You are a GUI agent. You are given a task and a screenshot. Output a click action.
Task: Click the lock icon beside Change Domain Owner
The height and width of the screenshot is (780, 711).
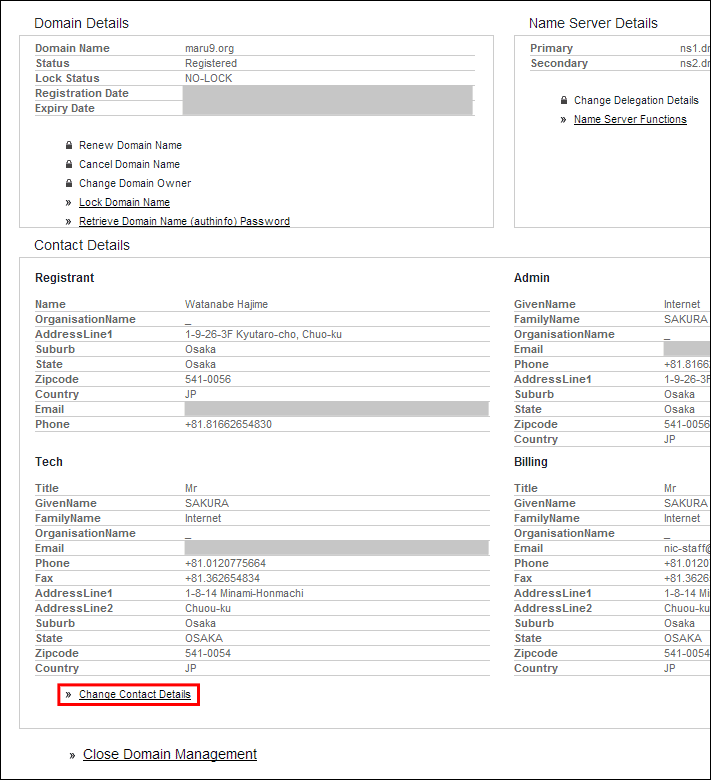[69, 184]
